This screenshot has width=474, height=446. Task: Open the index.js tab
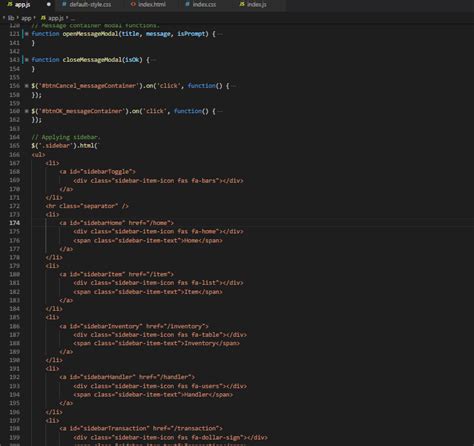(x=253, y=5)
